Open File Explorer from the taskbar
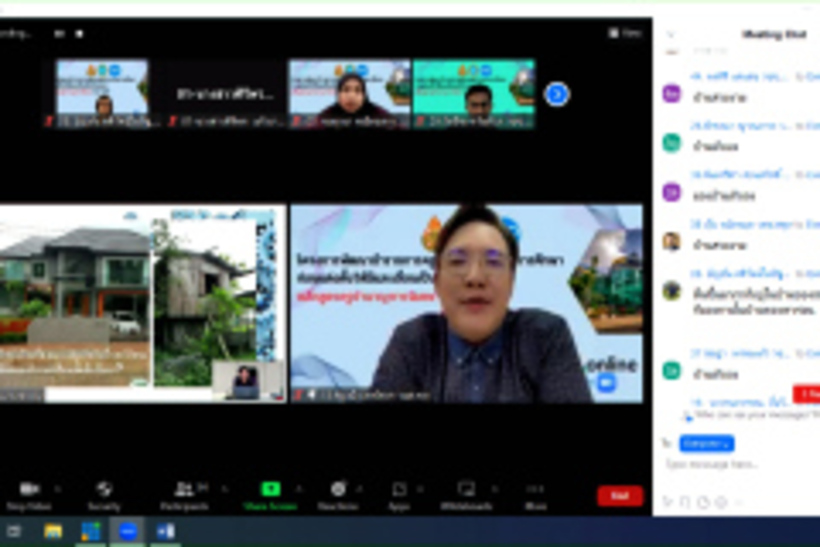This screenshot has width=820, height=547. (x=52, y=532)
